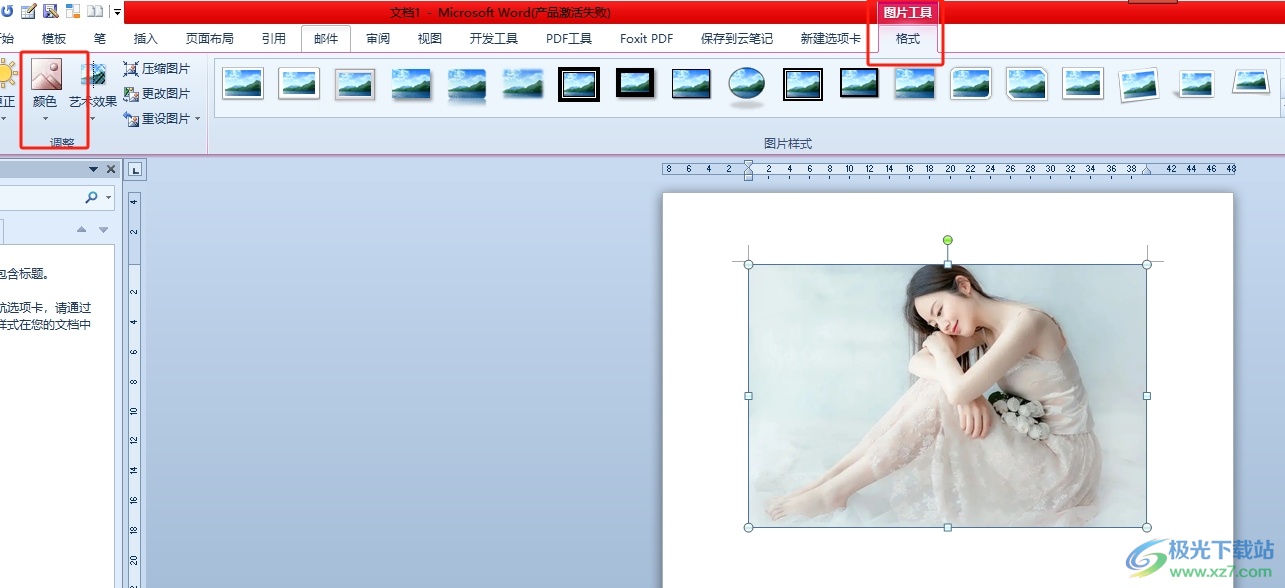Click the green rotation handle above the image

tap(948, 240)
